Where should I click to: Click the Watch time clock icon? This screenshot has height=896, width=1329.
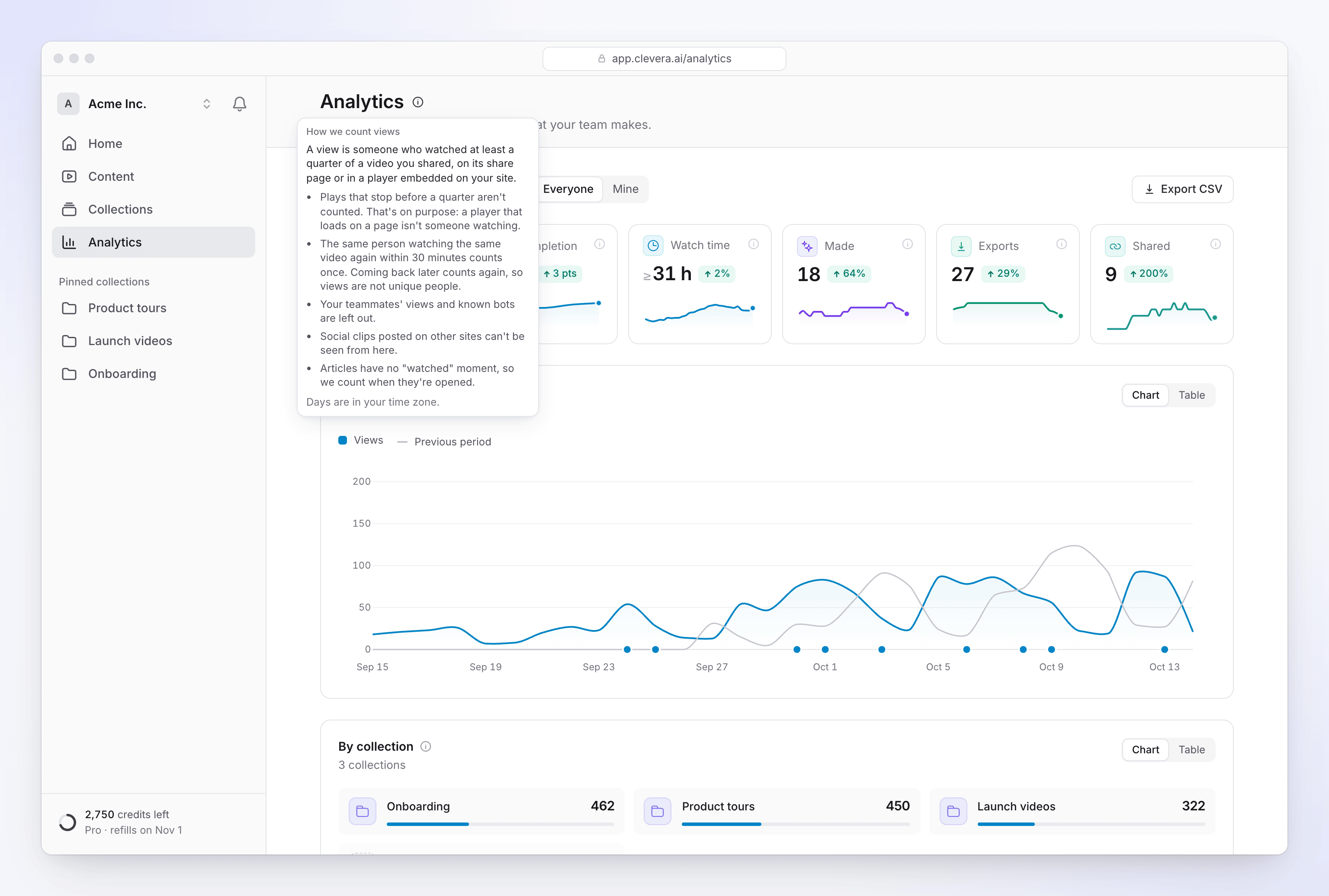coord(653,246)
